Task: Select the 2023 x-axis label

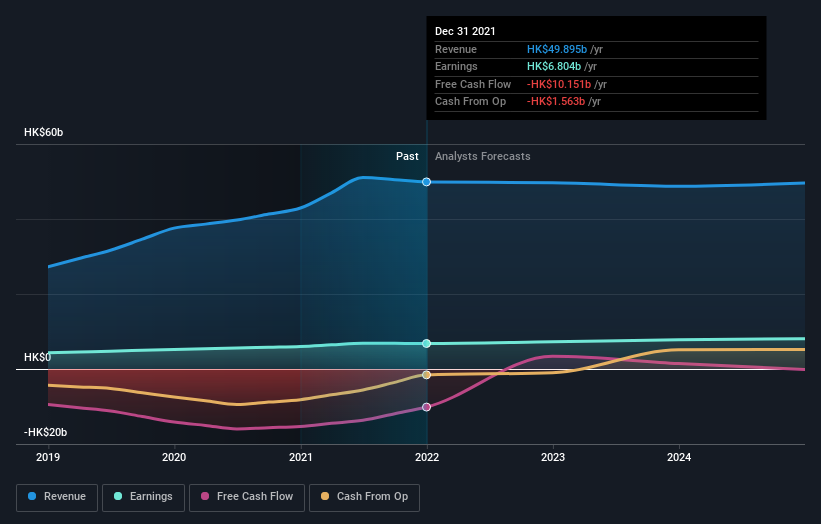Action: 553,457
